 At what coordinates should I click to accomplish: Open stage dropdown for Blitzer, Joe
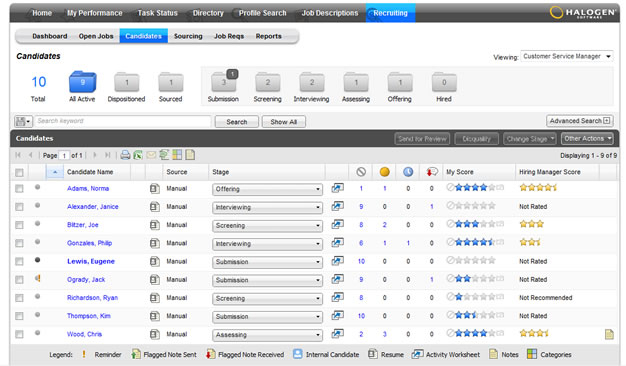point(267,226)
